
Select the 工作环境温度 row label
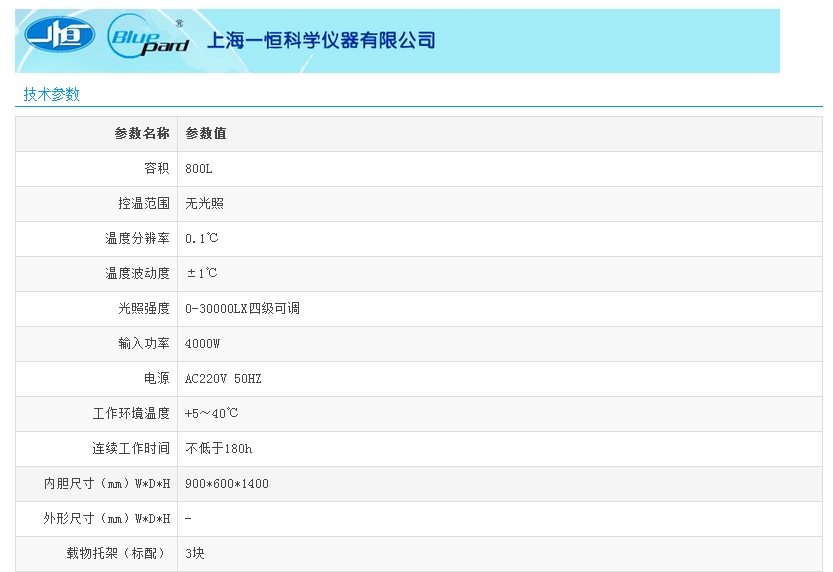(x=131, y=414)
